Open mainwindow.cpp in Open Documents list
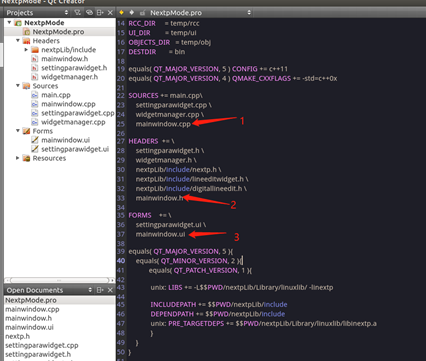Image resolution: width=426 pixels, height=361 pixels. point(32,309)
